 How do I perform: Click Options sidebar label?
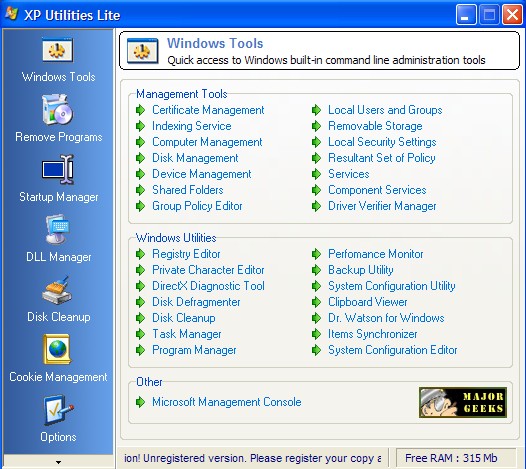pyautogui.click(x=58, y=437)
